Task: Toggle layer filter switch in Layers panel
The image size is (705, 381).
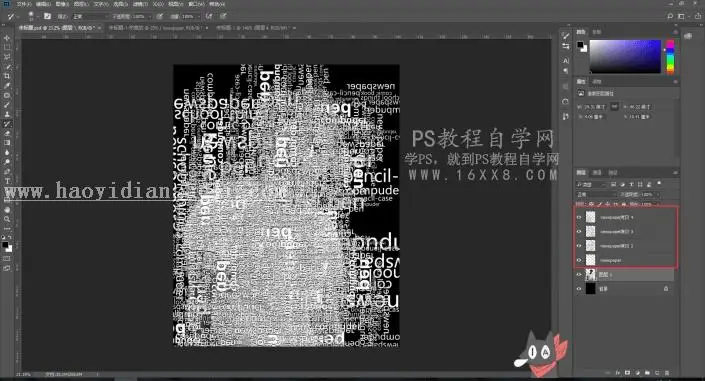Action: (660, 184)
